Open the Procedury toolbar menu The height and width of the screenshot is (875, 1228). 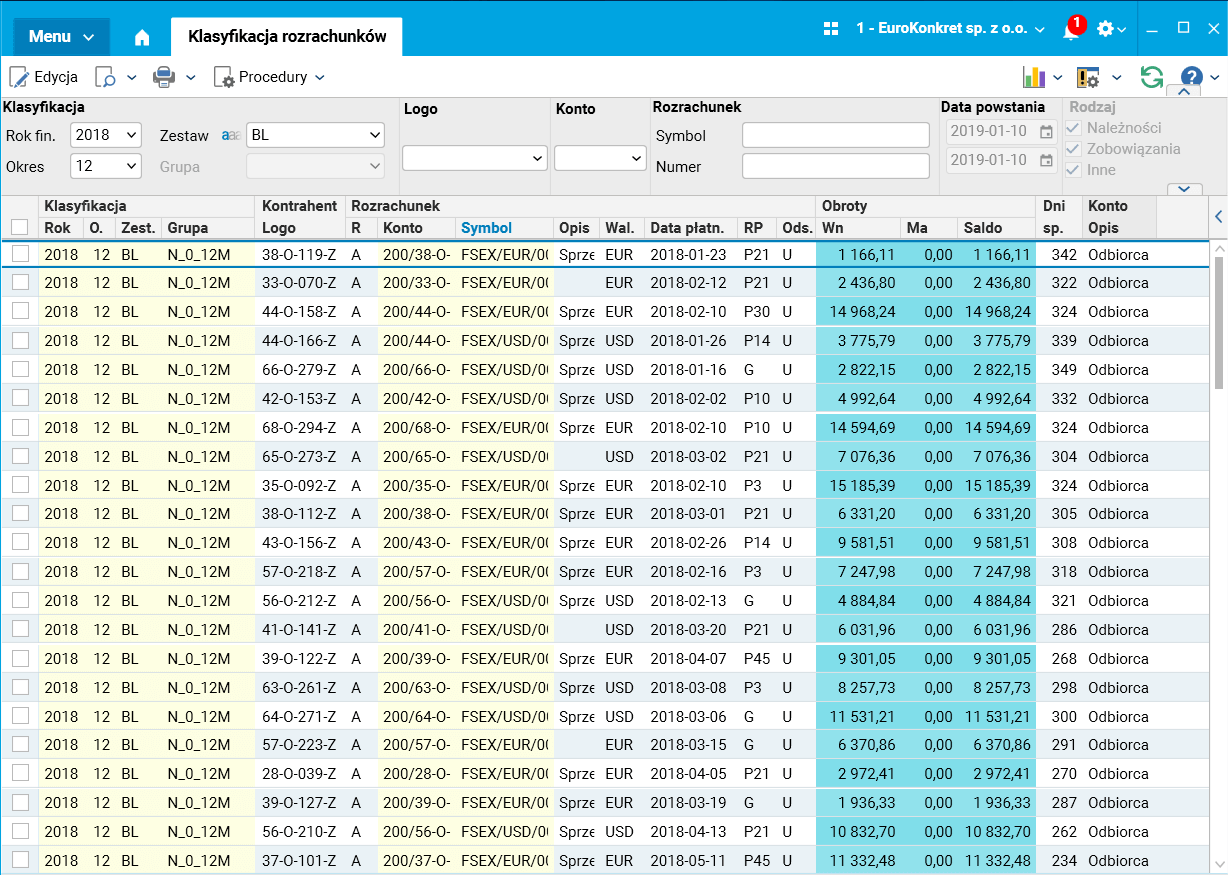pyautogui.click(x=271, y=77)
